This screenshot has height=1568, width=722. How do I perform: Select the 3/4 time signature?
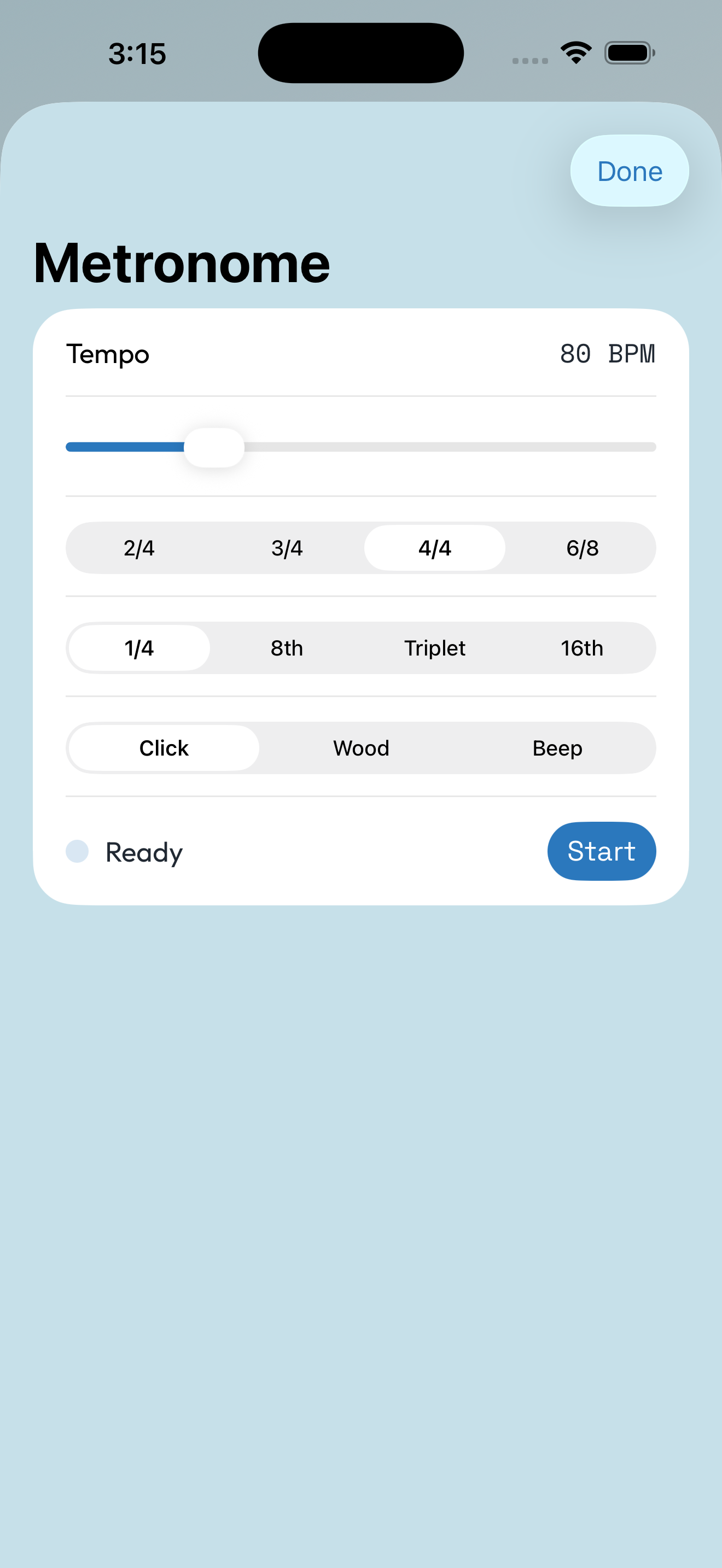point(286,548)
